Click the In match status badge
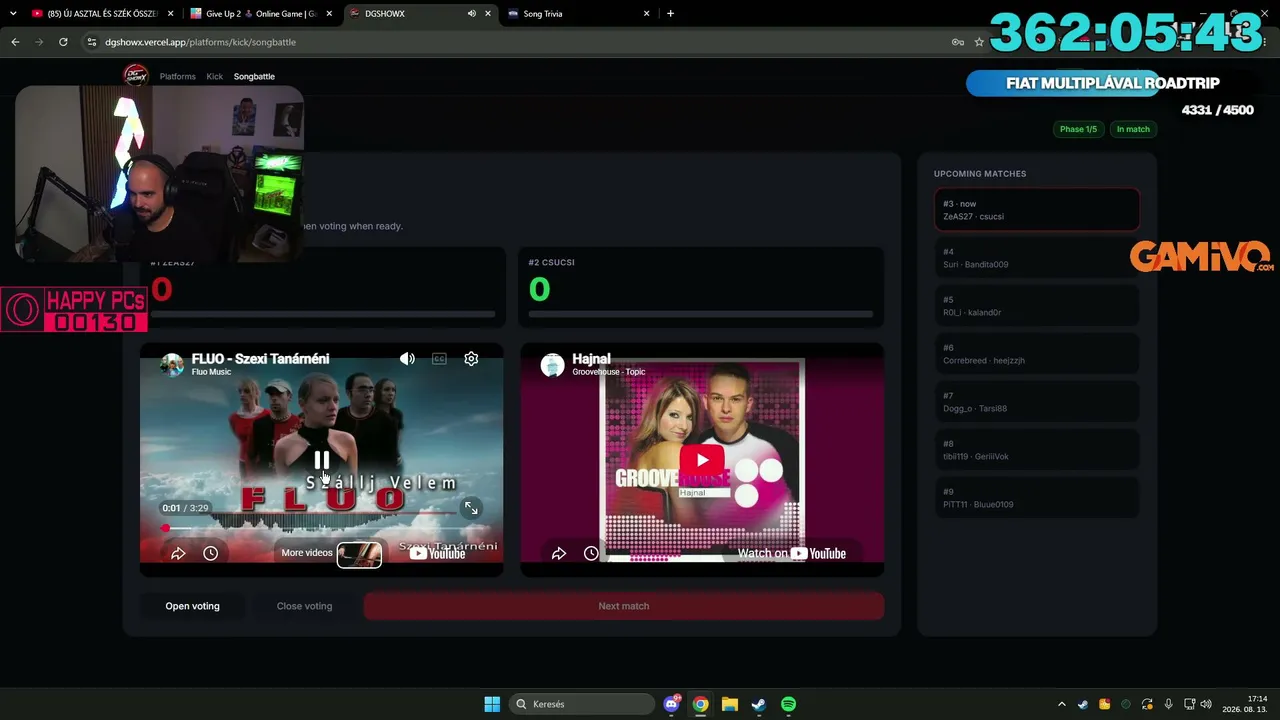The height and width of the screenshot is (720, 1280). [x=1133, y=129]
